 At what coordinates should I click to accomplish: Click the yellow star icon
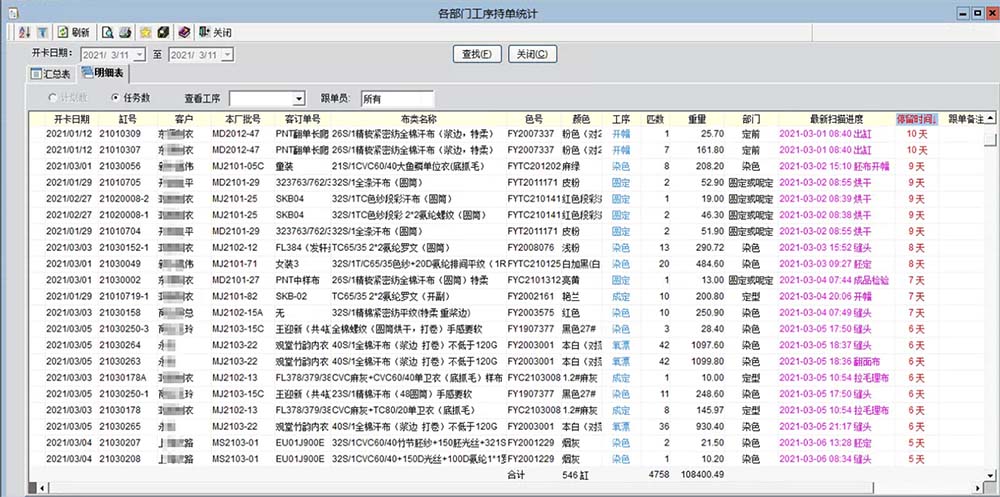point(145,33)
